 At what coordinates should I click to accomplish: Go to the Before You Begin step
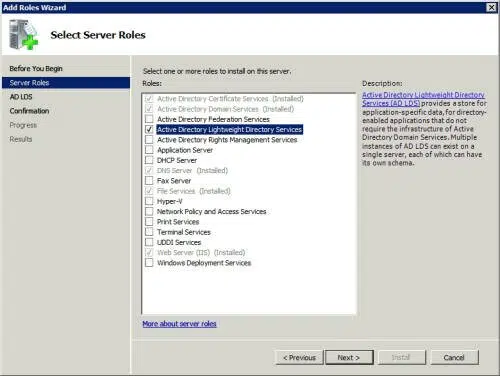point(36,69)
